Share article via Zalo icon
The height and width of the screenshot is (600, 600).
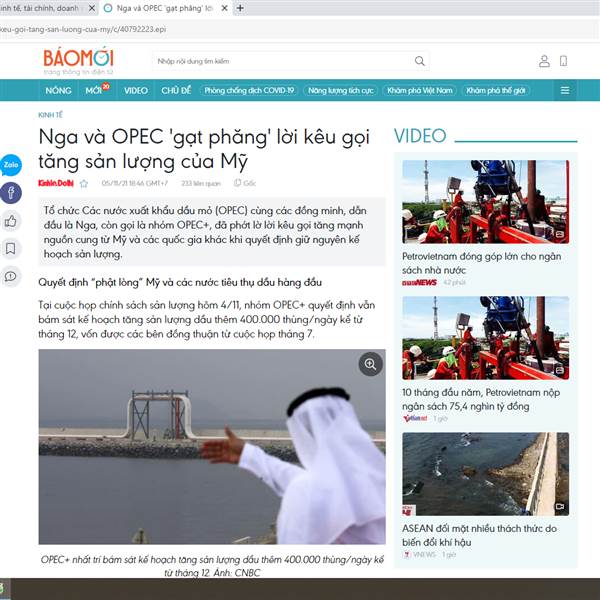(x=11, y=165)
